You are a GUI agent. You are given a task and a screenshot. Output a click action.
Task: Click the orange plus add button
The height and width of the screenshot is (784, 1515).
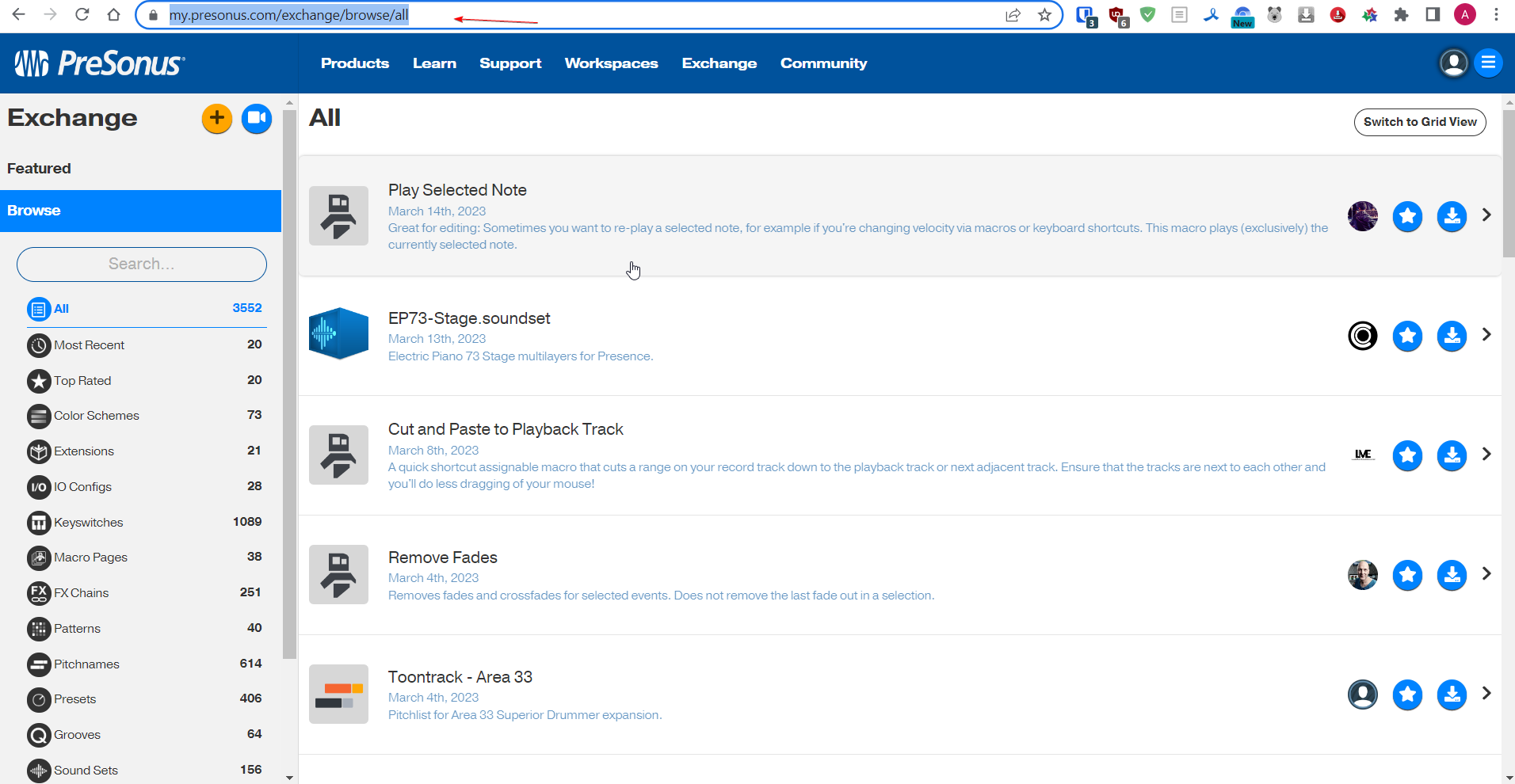(216, 119)
